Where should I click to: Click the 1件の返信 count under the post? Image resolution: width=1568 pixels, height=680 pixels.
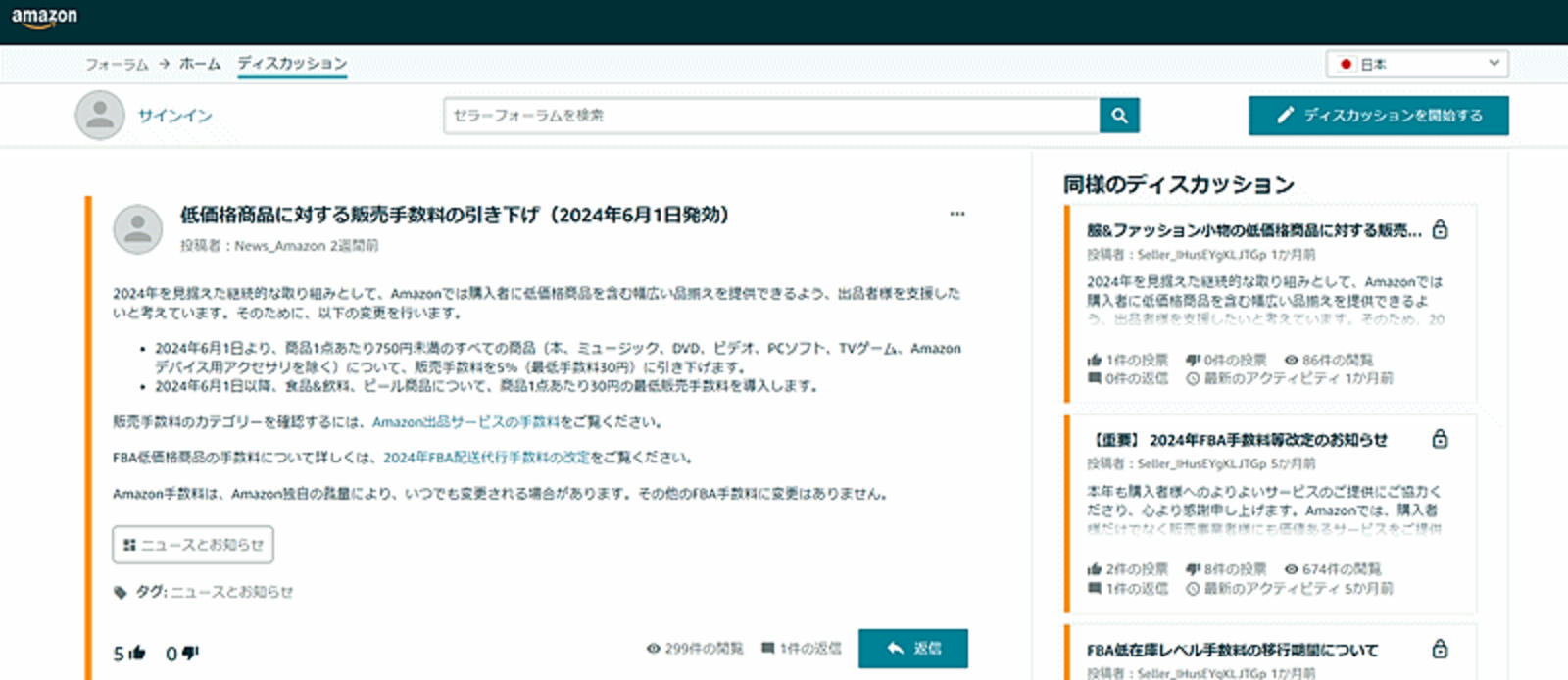pyautogui.click(x=802, y=649)
